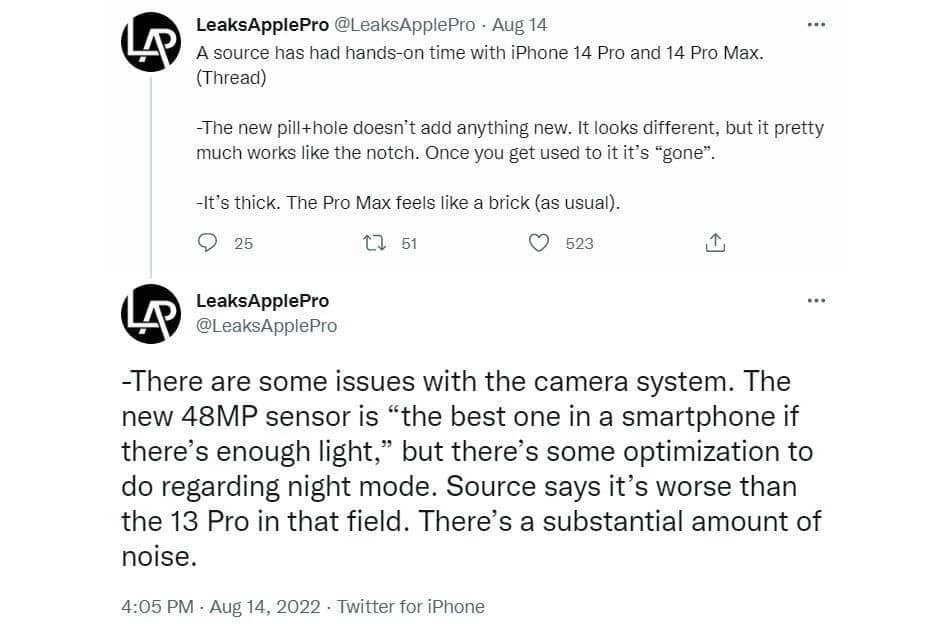Click the first tweet's hands-on text
The image size is (950, 633).
click(480, 52)
